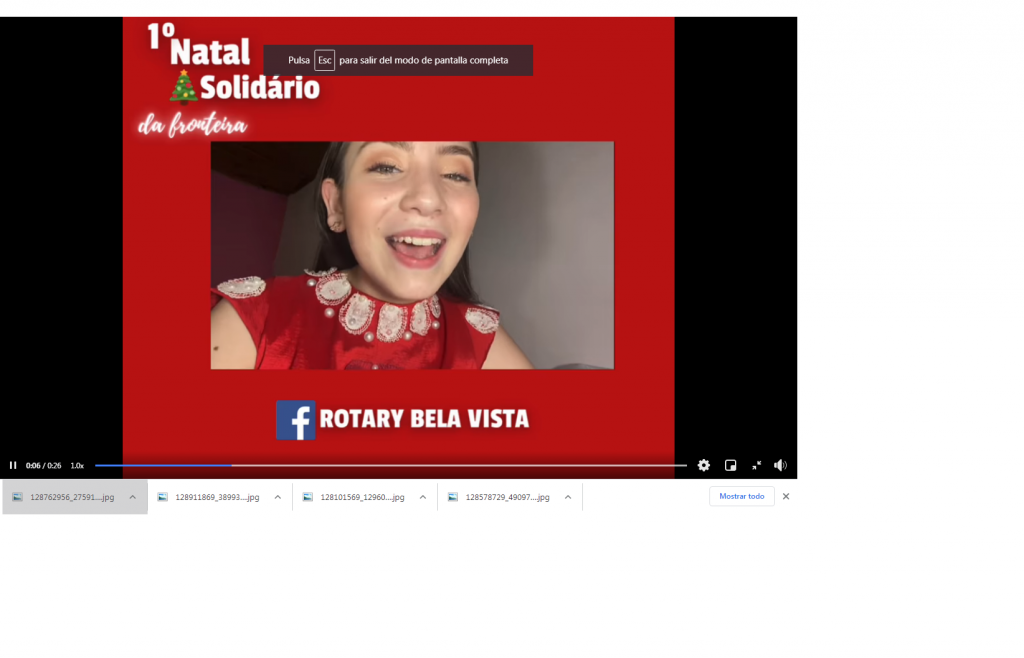Viewport: 1024px width, 658px height.
Task: Click the singer's video frame
Action: click(x=412, y=255)
